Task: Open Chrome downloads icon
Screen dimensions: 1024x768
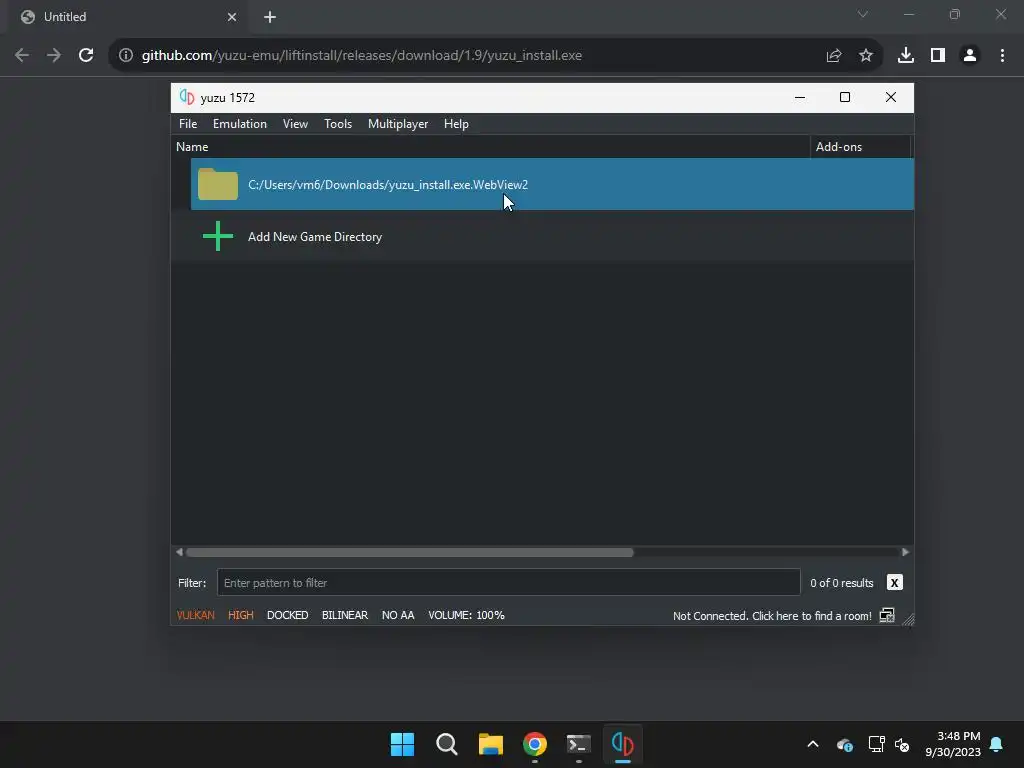Action: click(x=906, y=56)
